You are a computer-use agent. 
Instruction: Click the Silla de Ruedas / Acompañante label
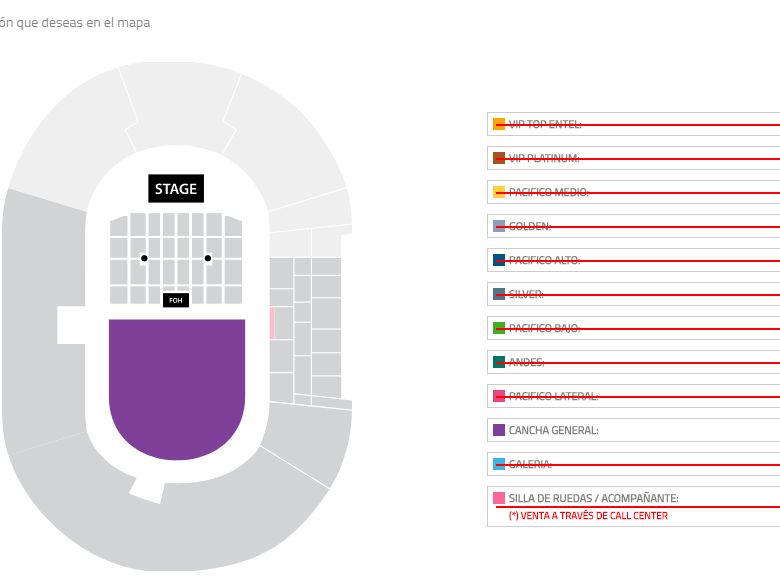click(x=593, y=498)
